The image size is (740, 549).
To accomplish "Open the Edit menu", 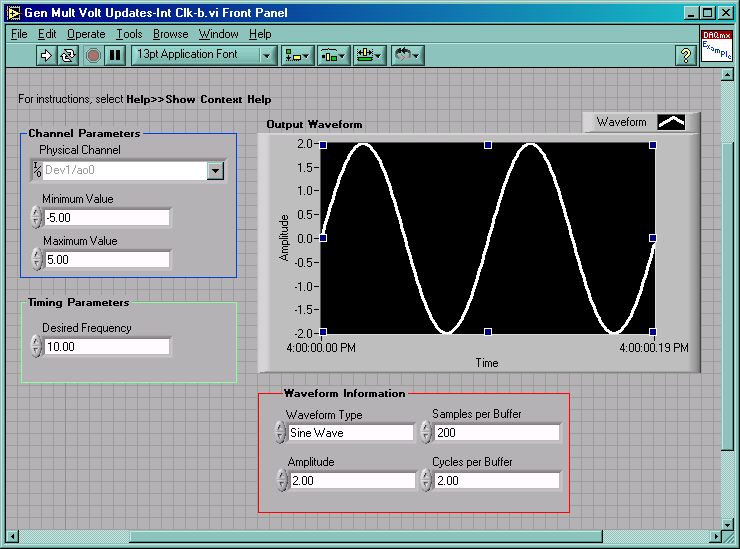I will [47, 34].
